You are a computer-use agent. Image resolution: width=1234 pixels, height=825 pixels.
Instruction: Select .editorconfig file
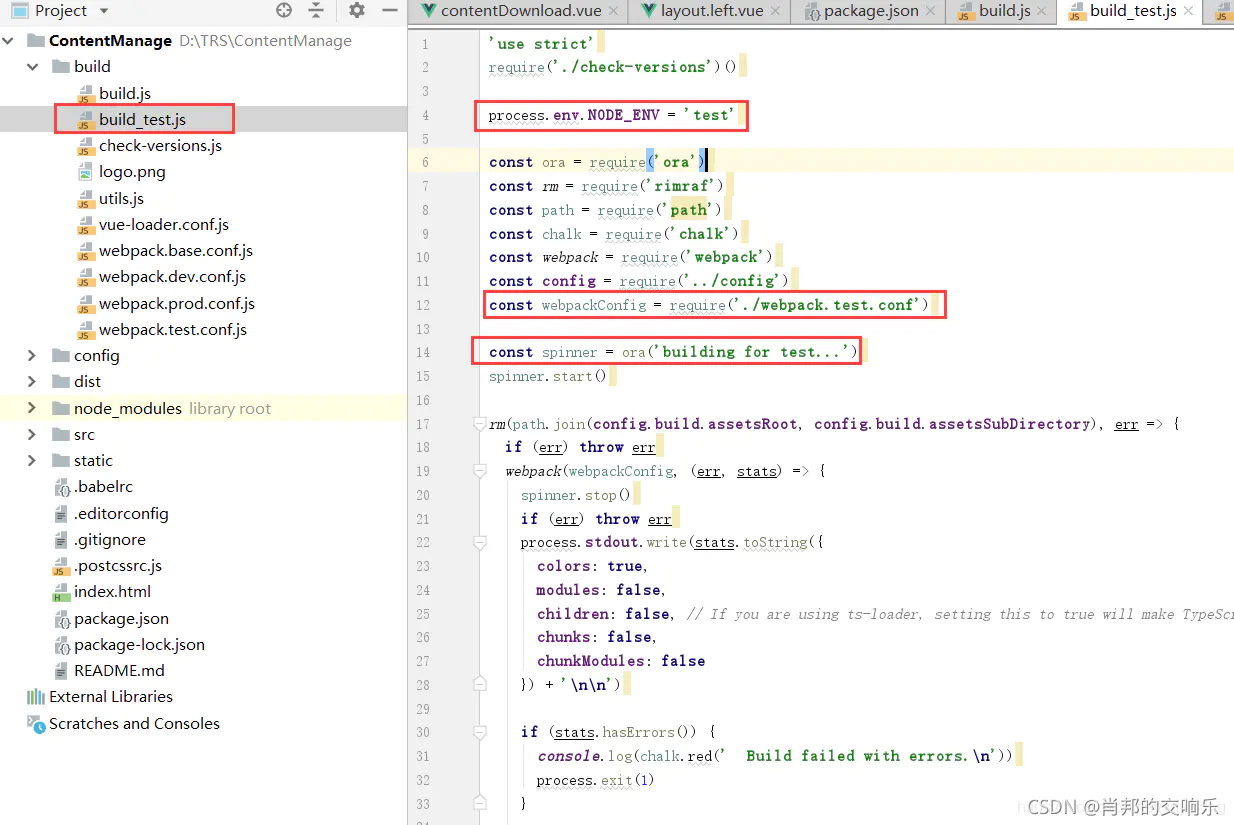coord(121,514)
